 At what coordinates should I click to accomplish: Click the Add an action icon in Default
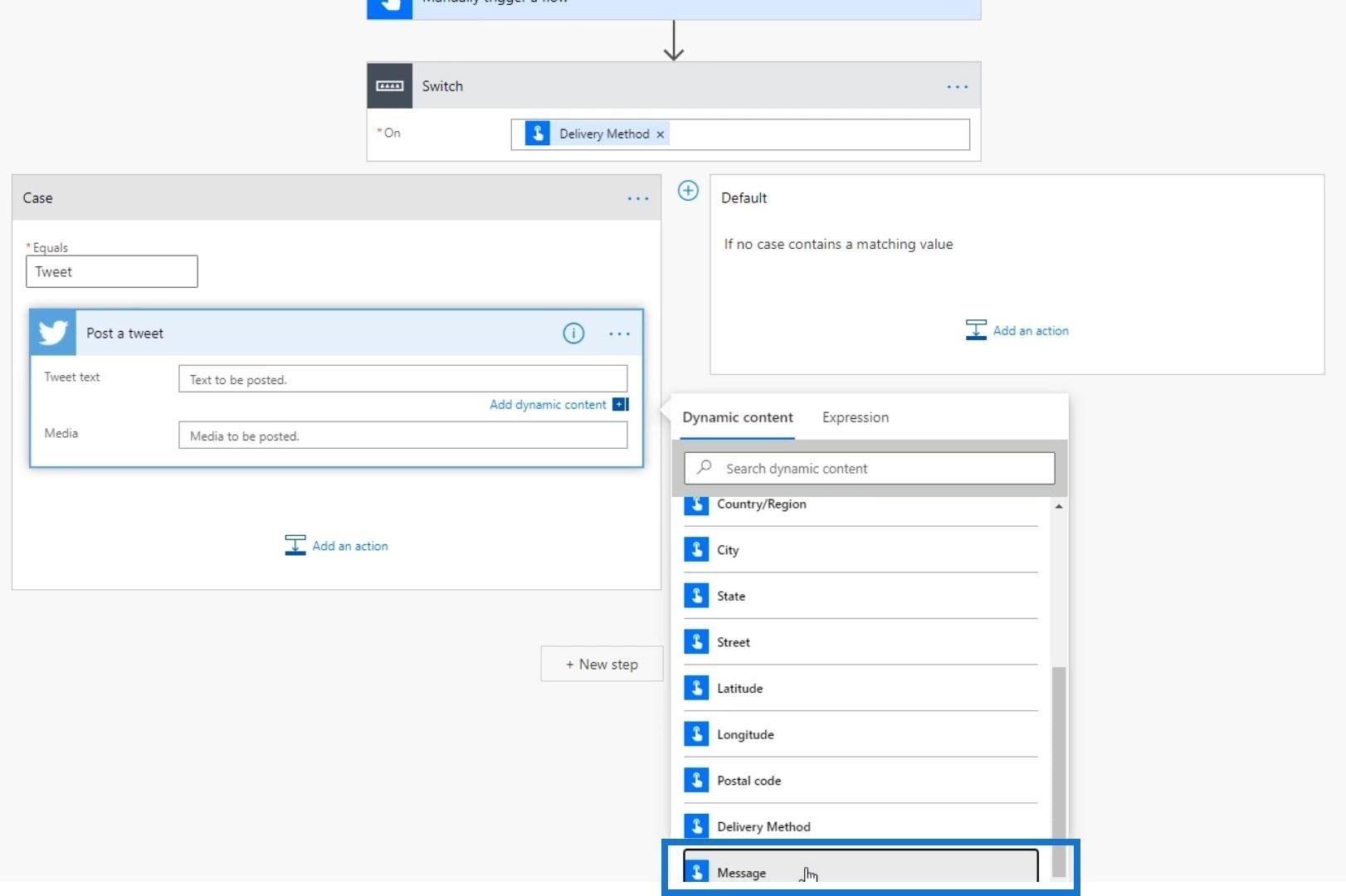pyautogui.click(x=976, y=330)
